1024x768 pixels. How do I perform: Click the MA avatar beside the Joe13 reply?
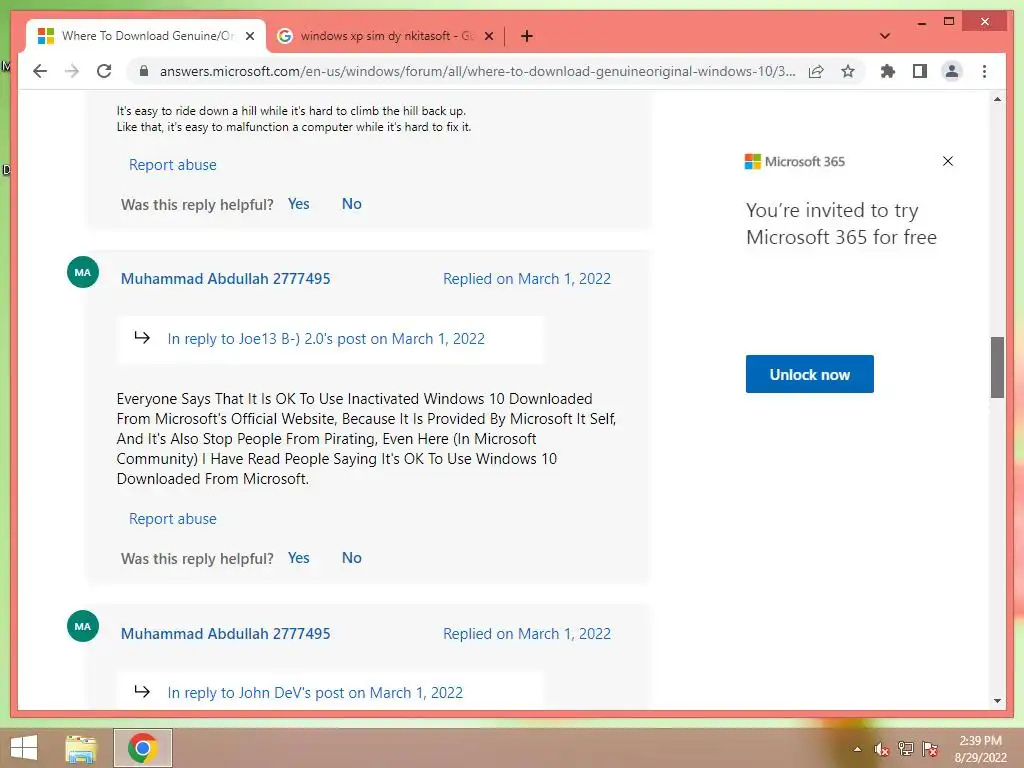[x=83, y=272]
